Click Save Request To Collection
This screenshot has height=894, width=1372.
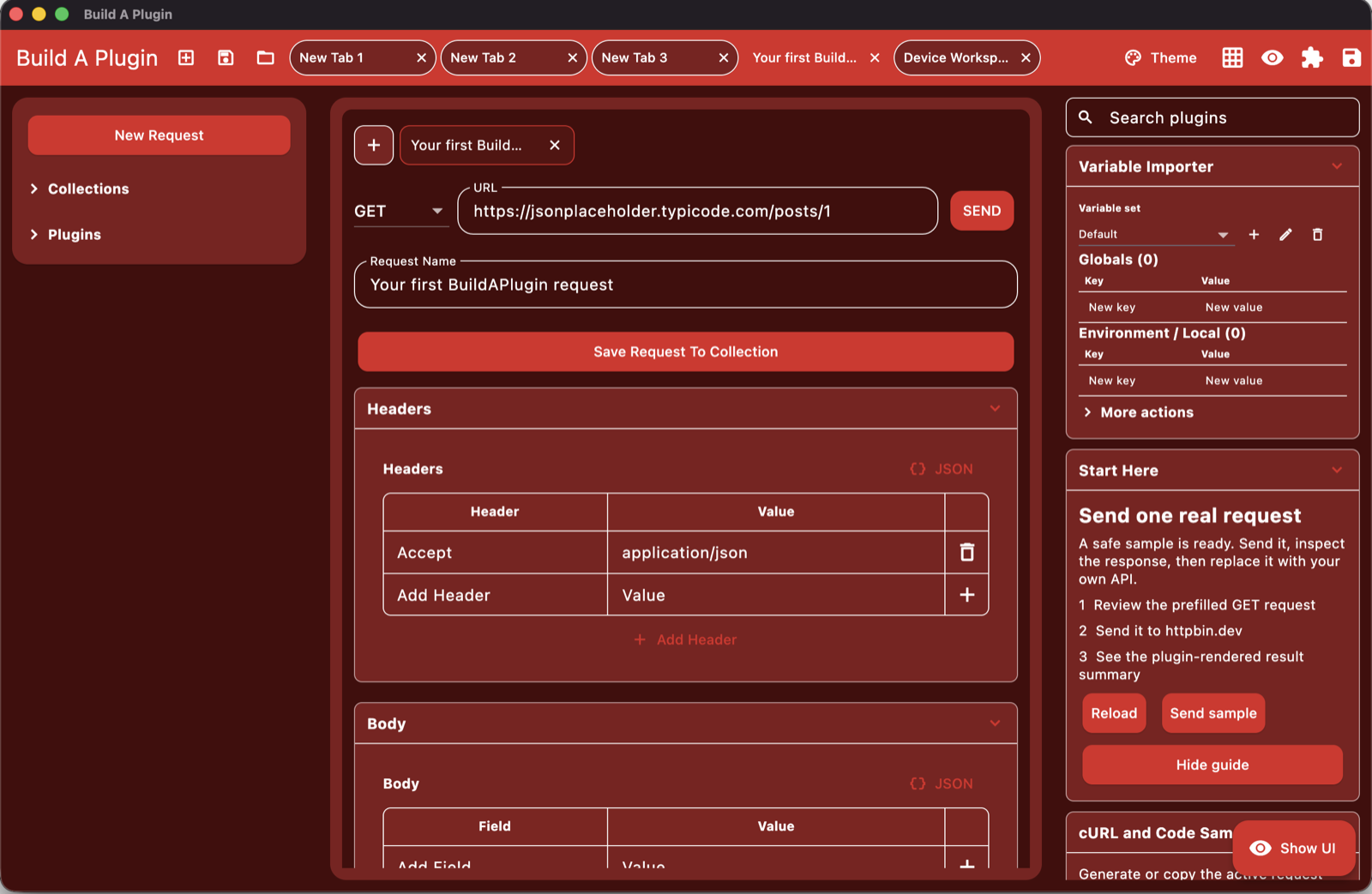[685, 351]
